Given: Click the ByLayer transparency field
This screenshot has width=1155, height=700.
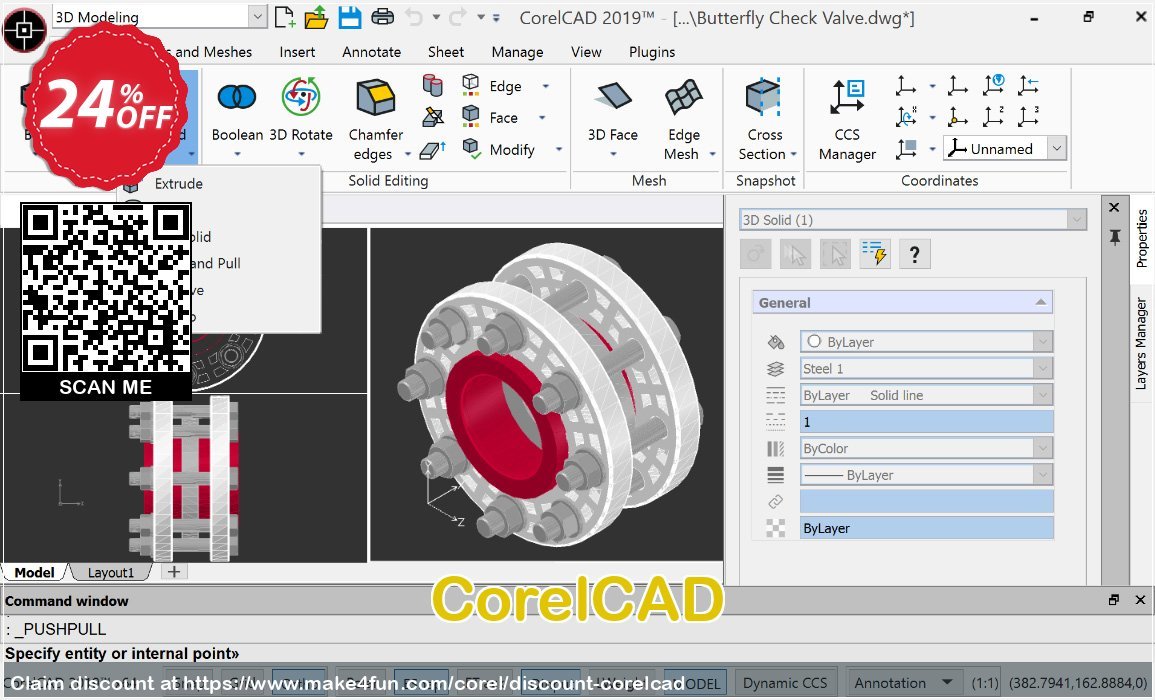Looking at the screenshot, I should click(927, 528).
